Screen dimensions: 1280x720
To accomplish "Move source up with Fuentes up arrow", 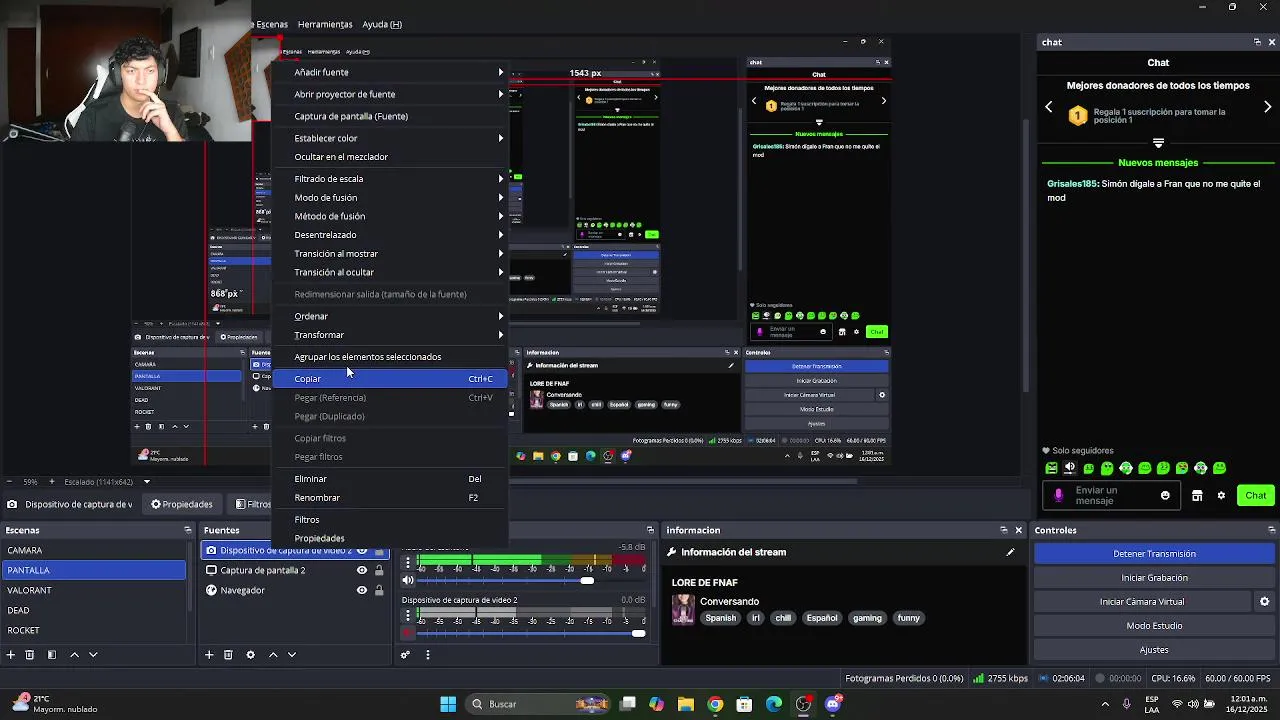I will click(x=273, y=655).
